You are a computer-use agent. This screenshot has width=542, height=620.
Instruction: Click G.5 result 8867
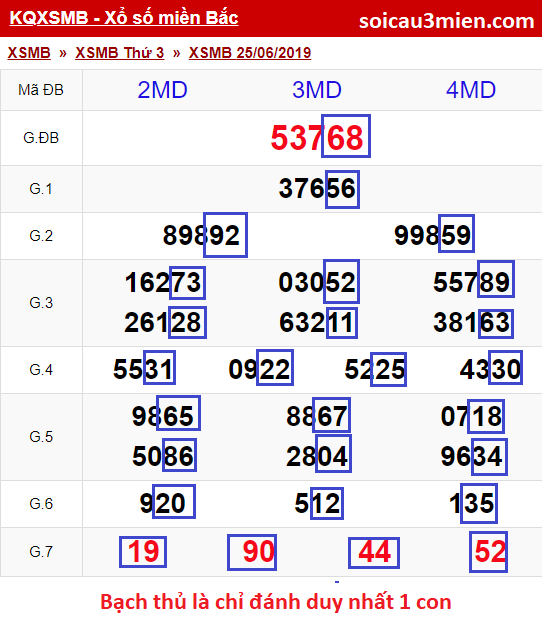(x=317, y=416)
